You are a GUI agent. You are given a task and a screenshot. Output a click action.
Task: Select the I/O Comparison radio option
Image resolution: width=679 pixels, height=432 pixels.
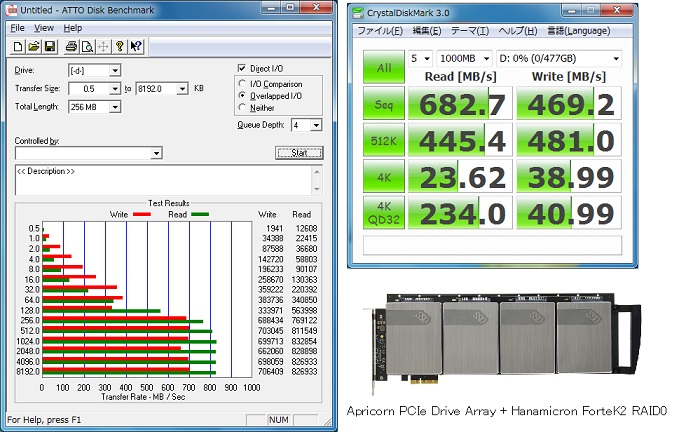click(242, 83)
